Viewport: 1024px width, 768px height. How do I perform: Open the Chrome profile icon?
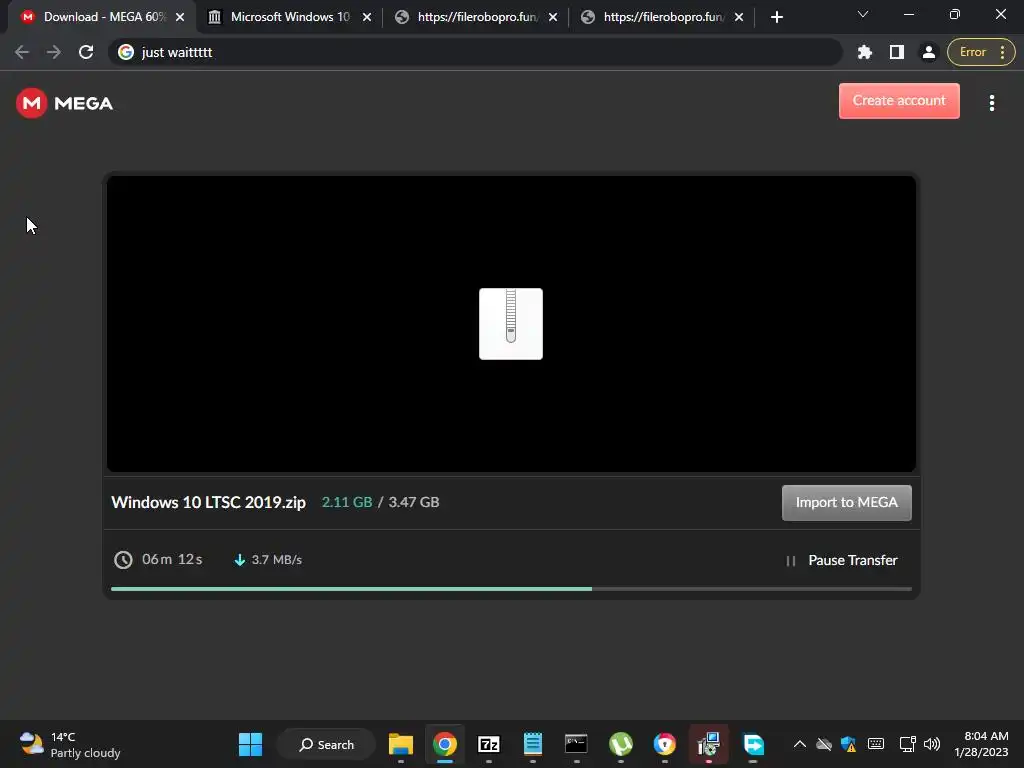click(x=928, y=52)
